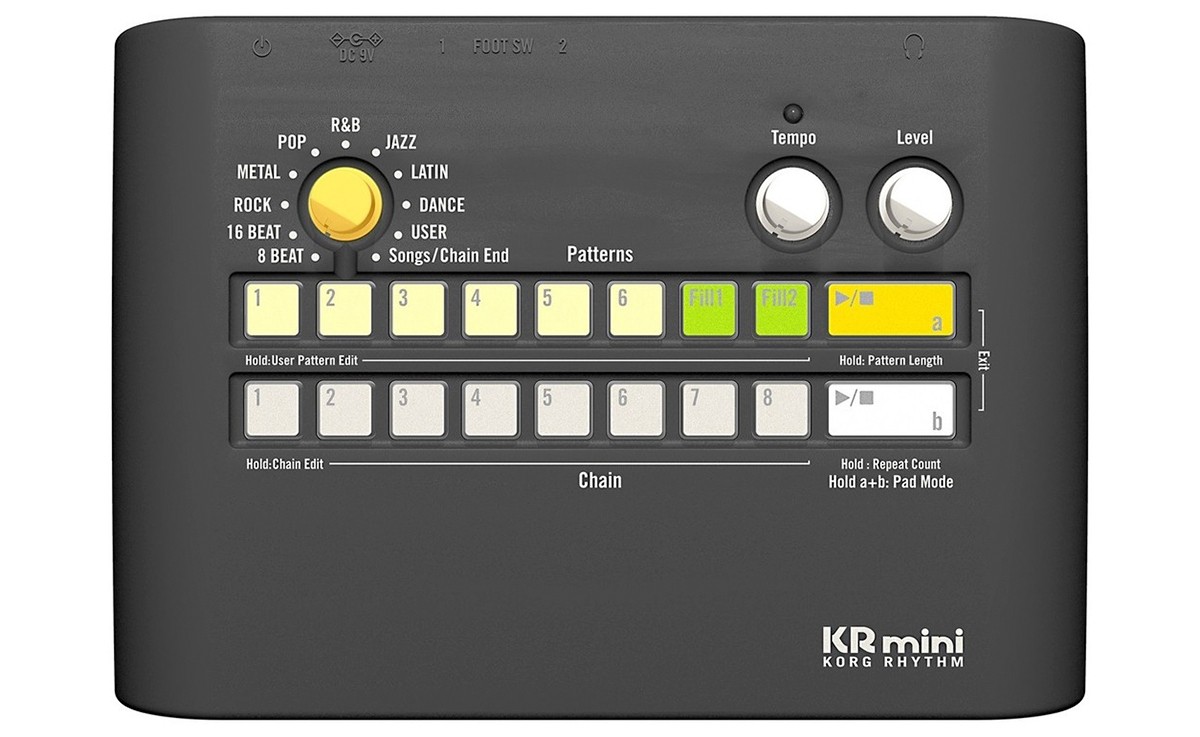1200x737 pixels.
Task: Choose Chain pad 7
Action: click(x=709, y=409)
